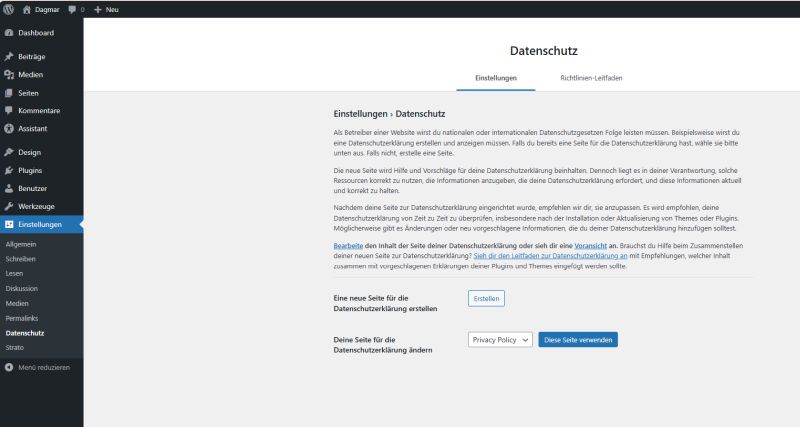
Task: Follow the Bearbeite link
Action: (x=349, y=246)
